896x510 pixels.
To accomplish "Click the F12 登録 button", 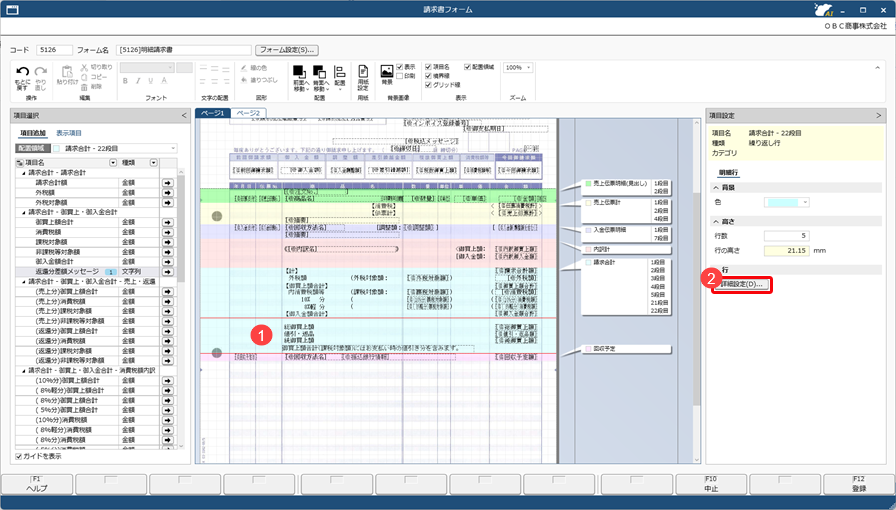I will coord(859,484).
